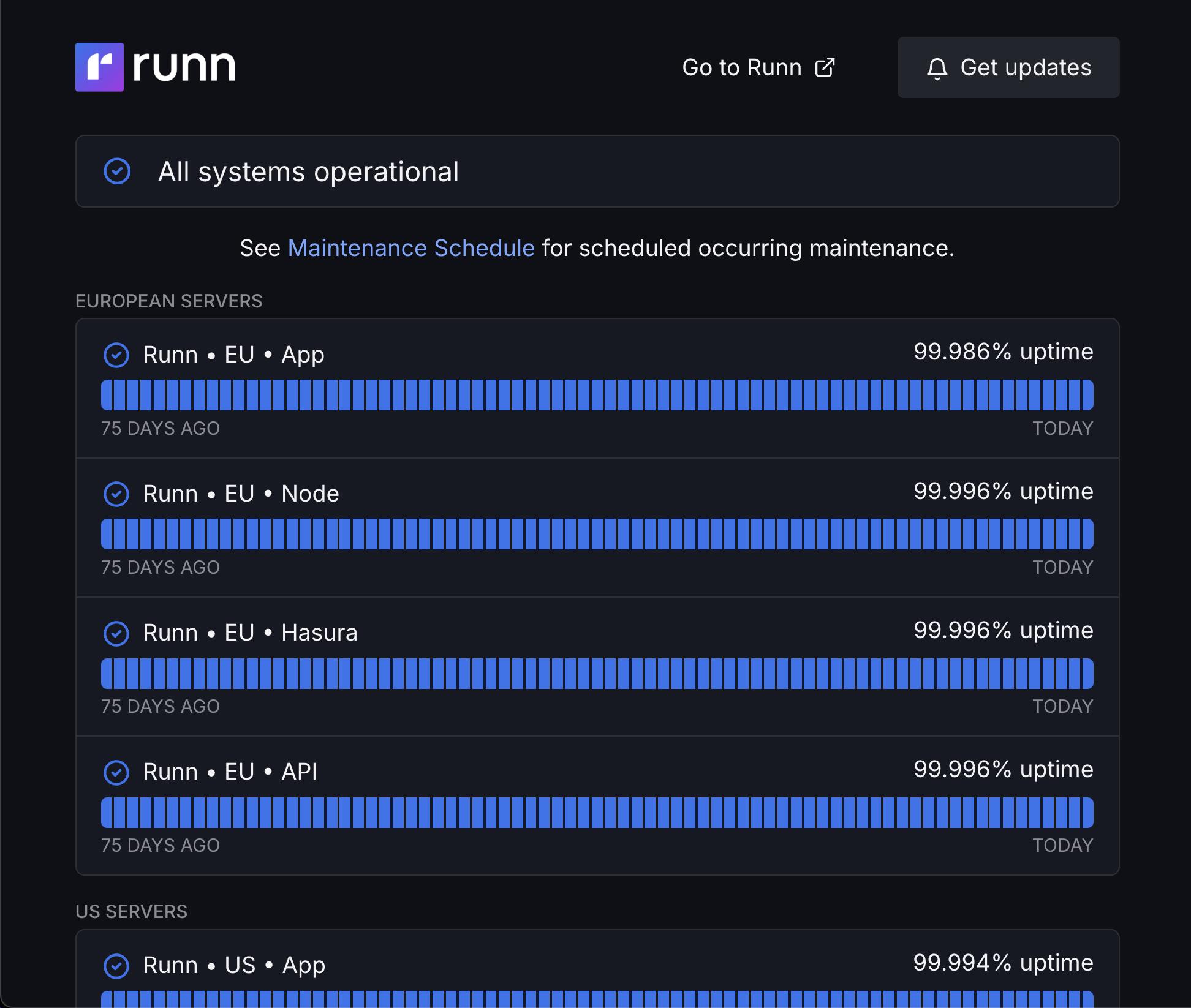Viewport: 1191px width, 1008px height.
Task: Click the Runn purple logo icon
Action: click(99, 67)
